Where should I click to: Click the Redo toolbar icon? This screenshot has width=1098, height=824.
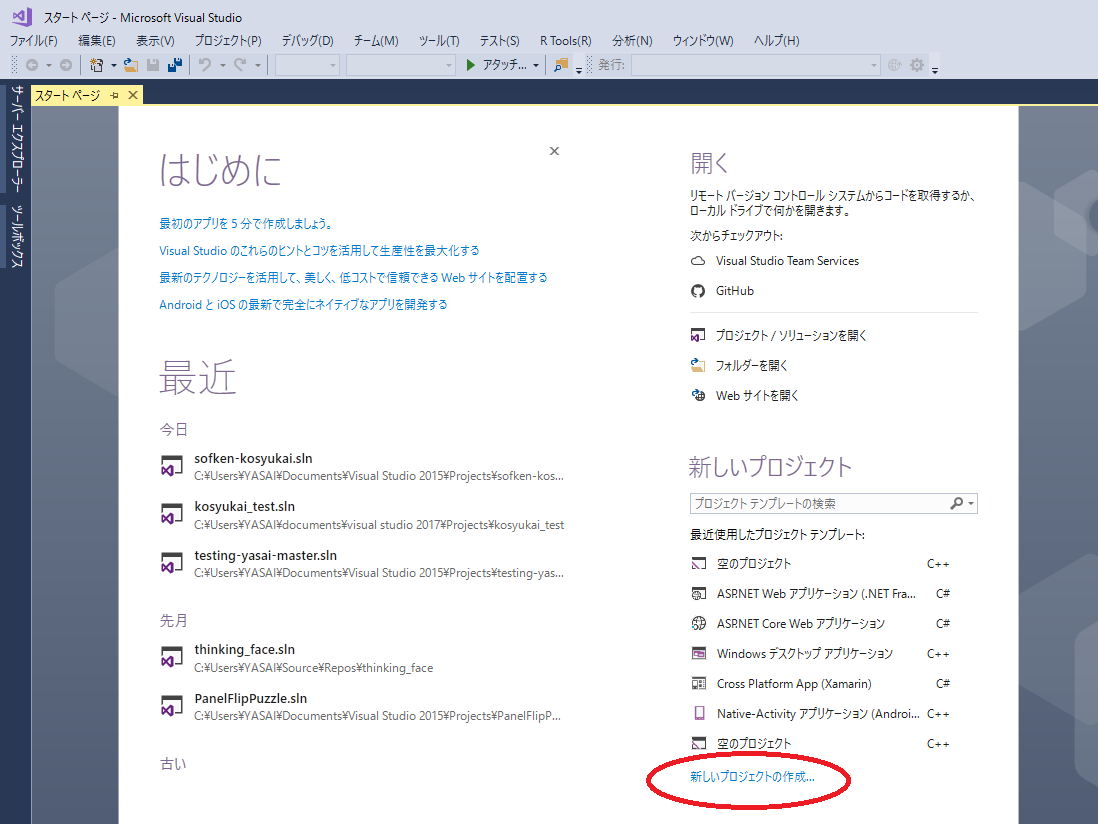click(x=240, y=65)
